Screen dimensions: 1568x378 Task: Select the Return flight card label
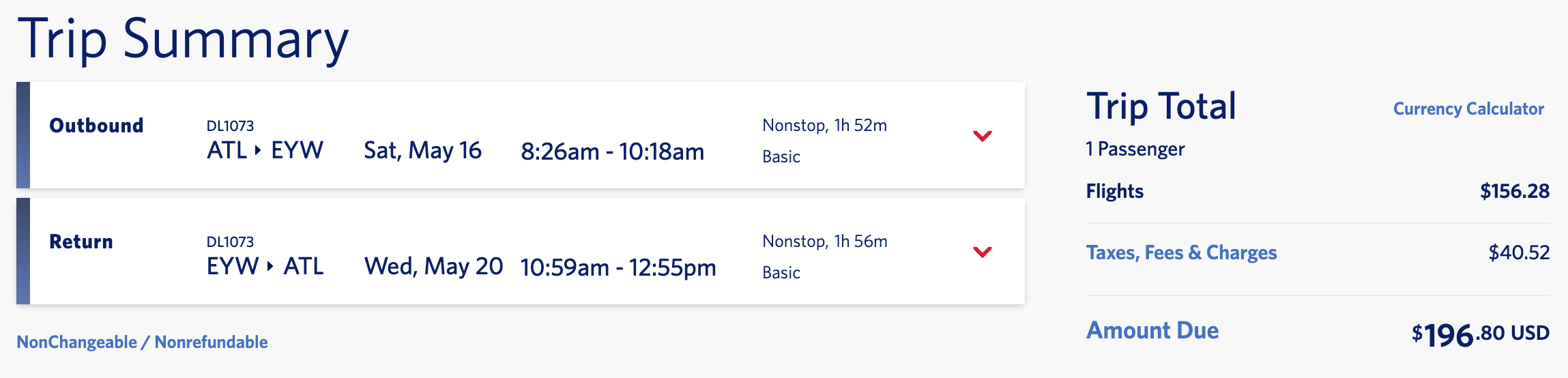pos(81,242)
